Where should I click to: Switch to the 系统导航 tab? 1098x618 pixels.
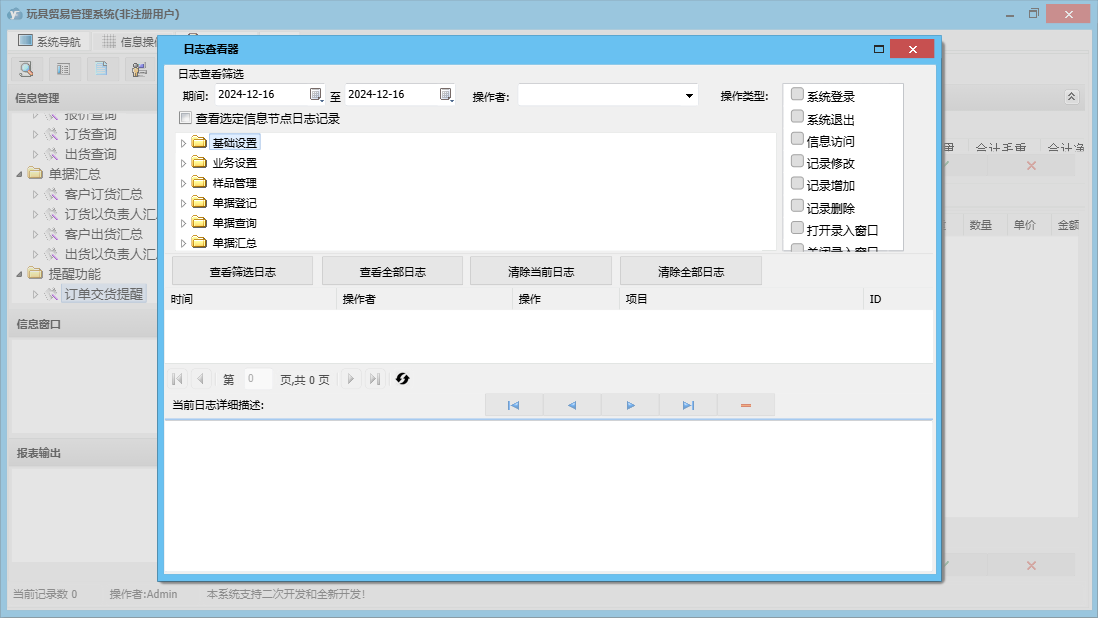point(49,41)
